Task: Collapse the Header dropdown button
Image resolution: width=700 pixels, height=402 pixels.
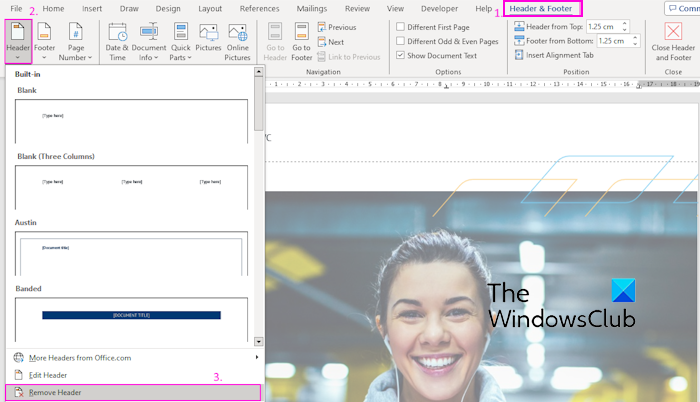Action: [18, 40]
